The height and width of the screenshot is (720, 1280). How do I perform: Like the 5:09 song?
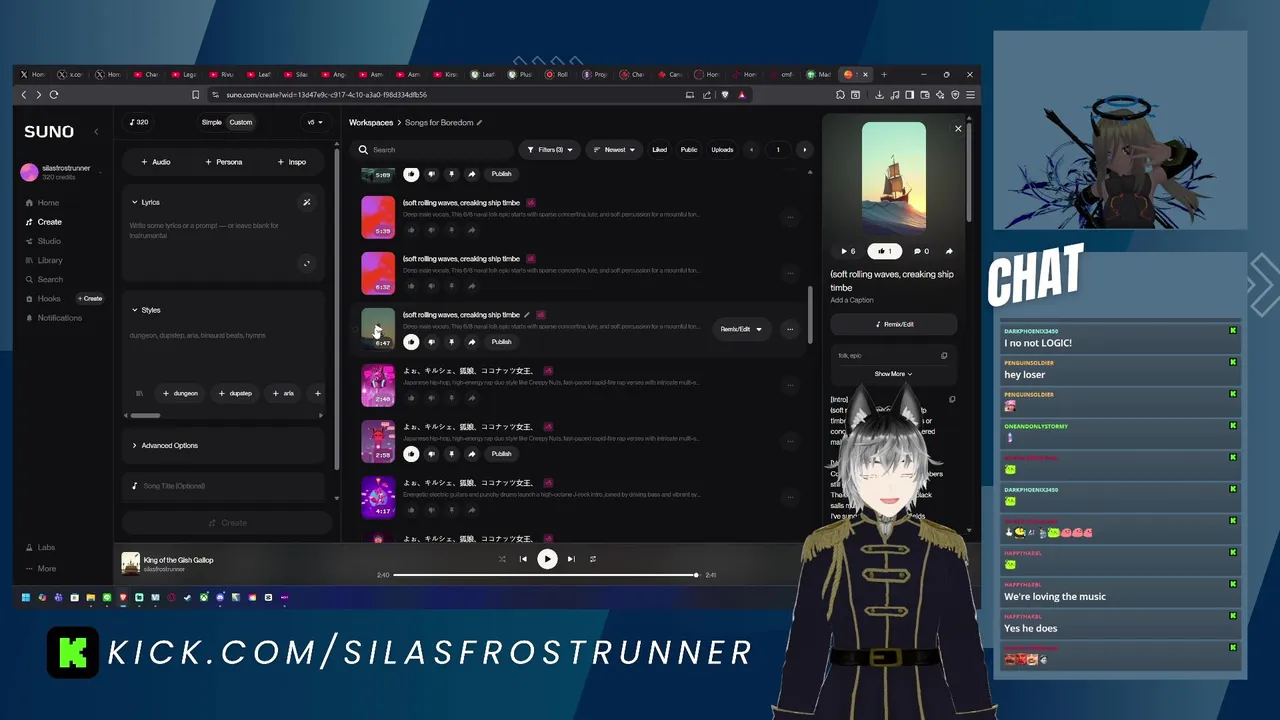411,174
